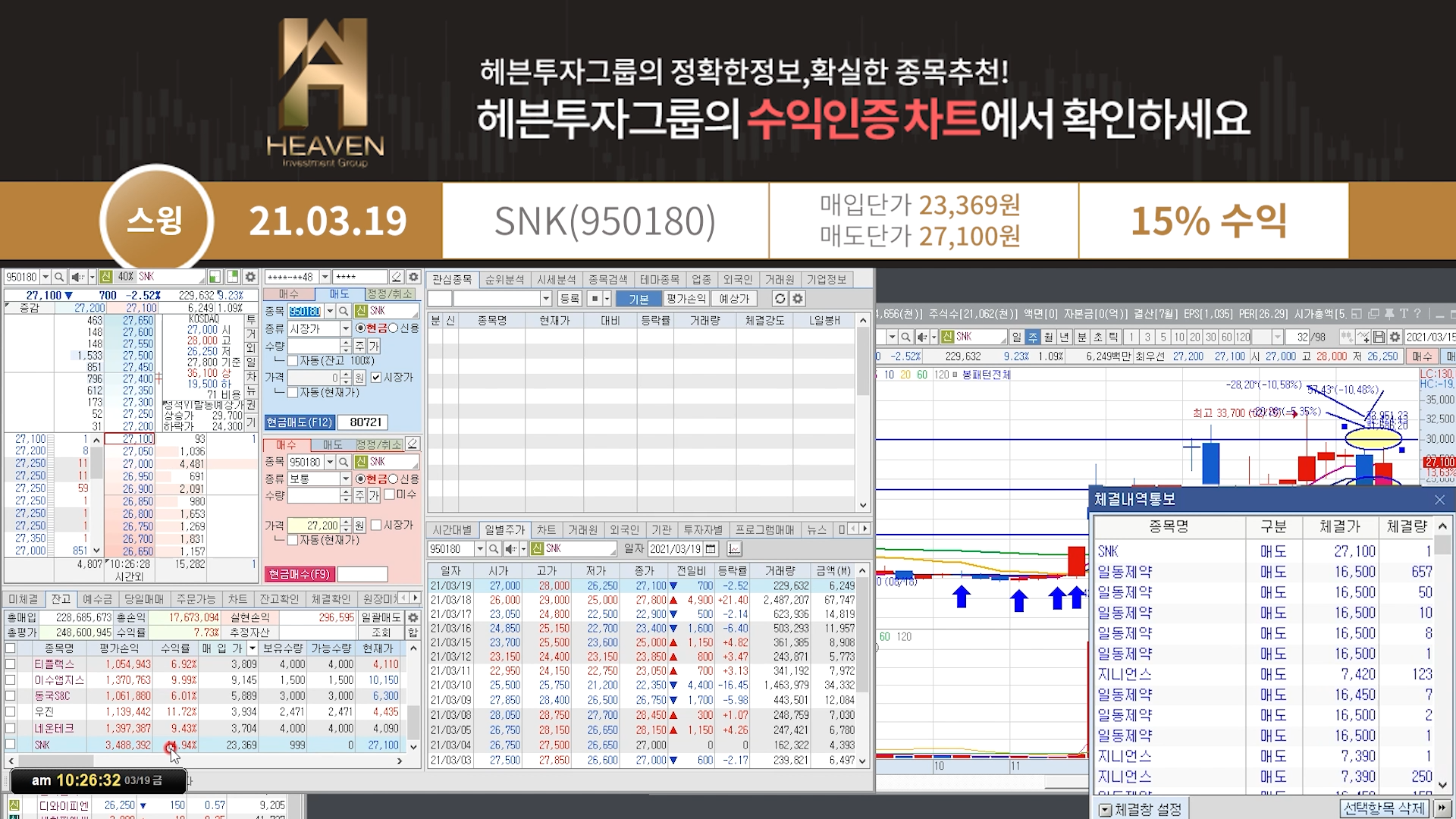Expand the 950180 stock code dropdown in order book
Image resolution: width=1456 pixels, height=819 pixels.
click(45, 277)
